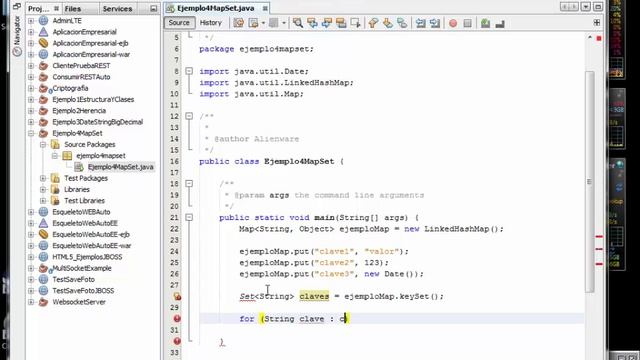Viewport: 640px width, 360px height.
Task: Go to Previous Bookmark icon
Action: (x=373, y=23)
